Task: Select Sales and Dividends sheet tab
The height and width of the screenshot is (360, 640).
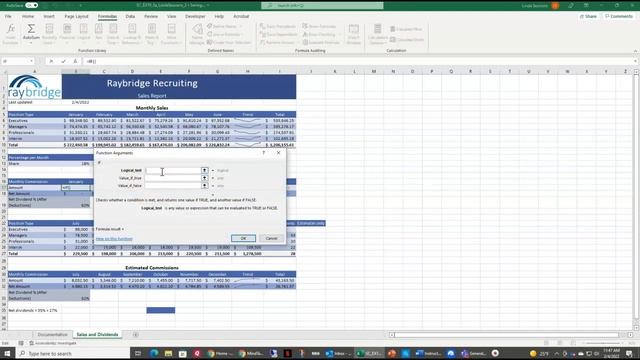Action: coord(97,335)
